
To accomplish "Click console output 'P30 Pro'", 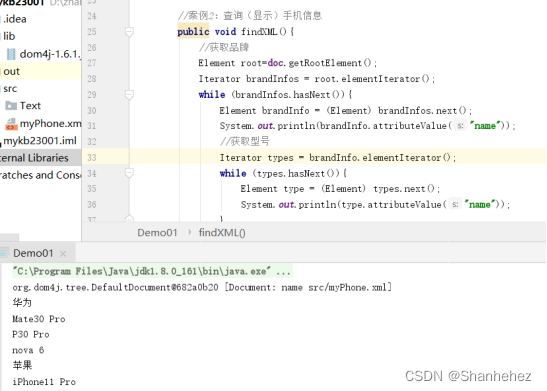I will pos(31,334).
